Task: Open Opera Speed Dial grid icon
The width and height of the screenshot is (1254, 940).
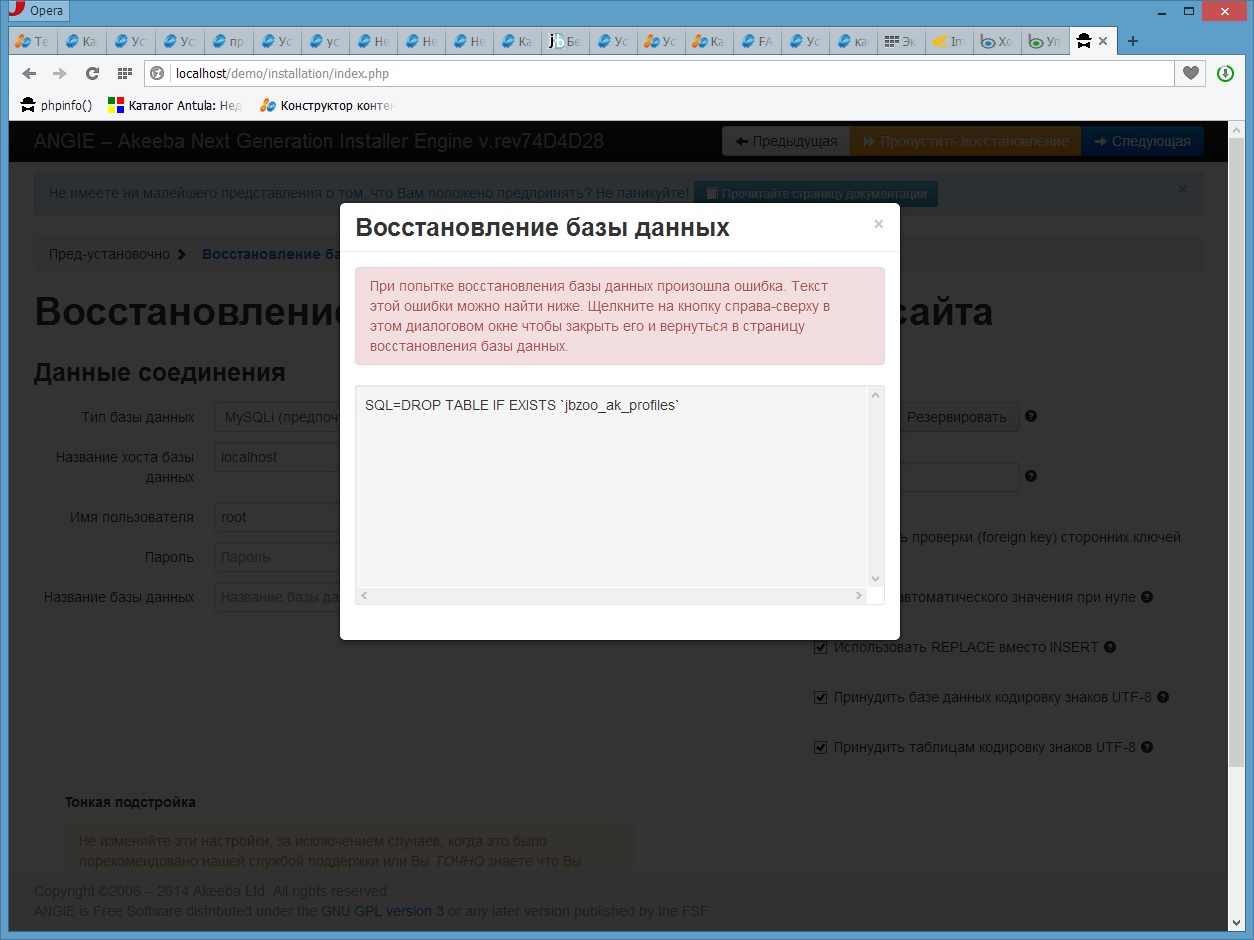Action: [x=125, y=73]
